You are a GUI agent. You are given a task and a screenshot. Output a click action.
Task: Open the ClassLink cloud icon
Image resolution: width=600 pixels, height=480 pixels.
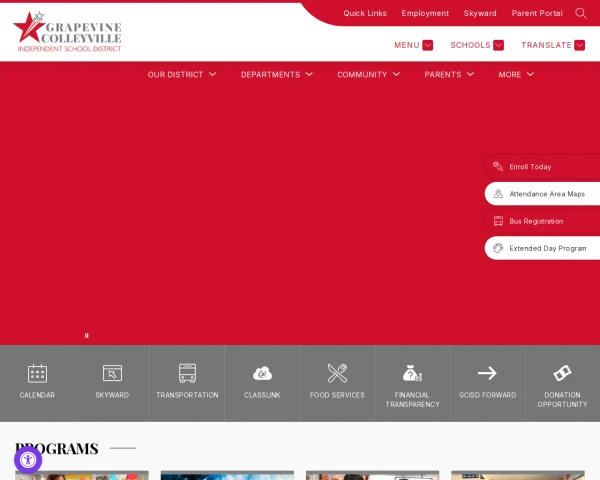tap(262, 373)
